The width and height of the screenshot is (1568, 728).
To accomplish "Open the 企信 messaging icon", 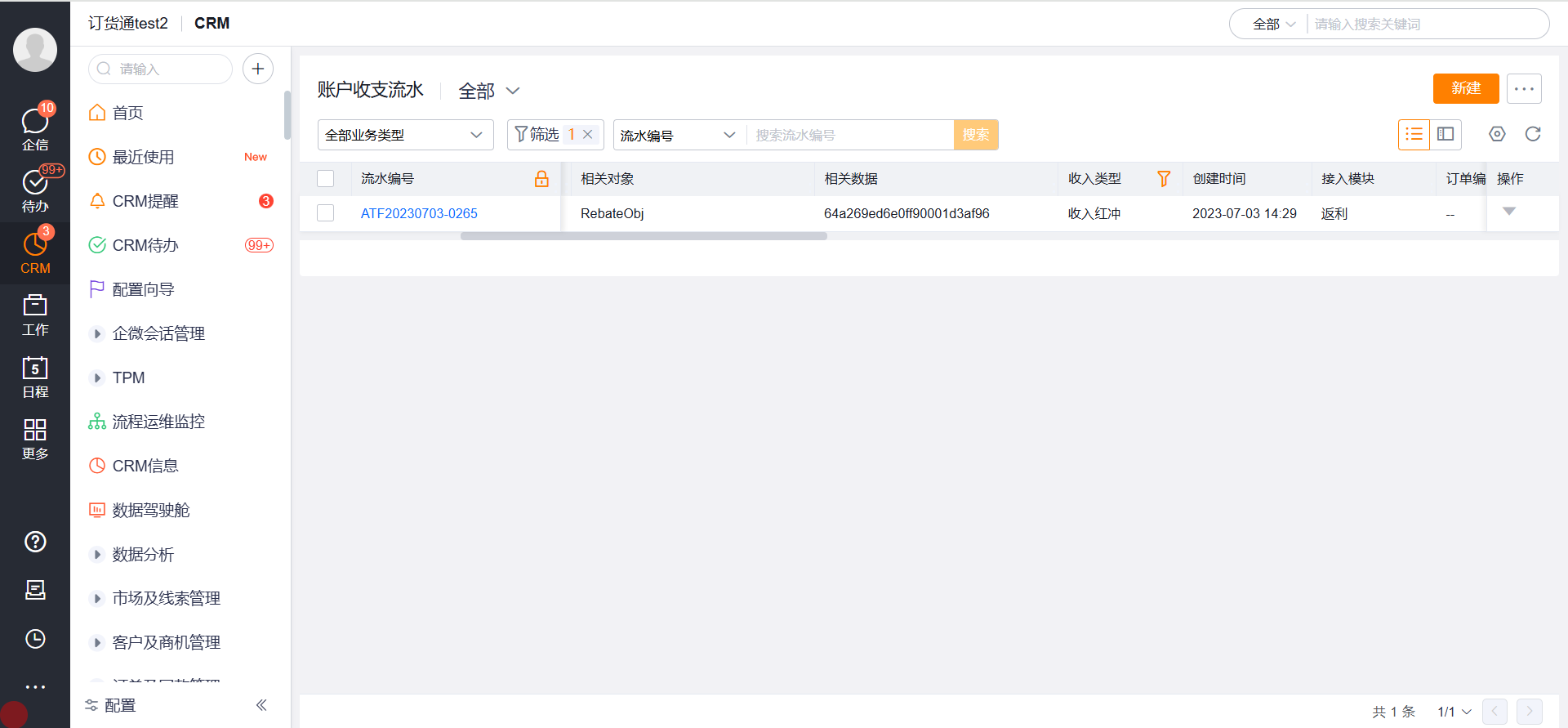I will click(x=35, y=128).
